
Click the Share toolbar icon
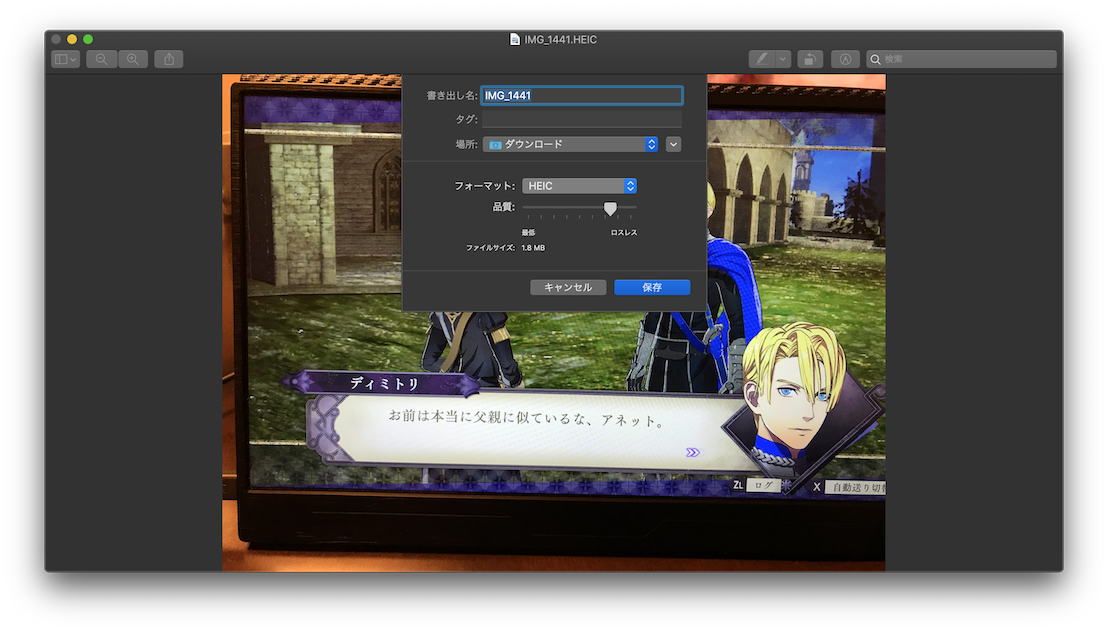(x=168, y=59)
